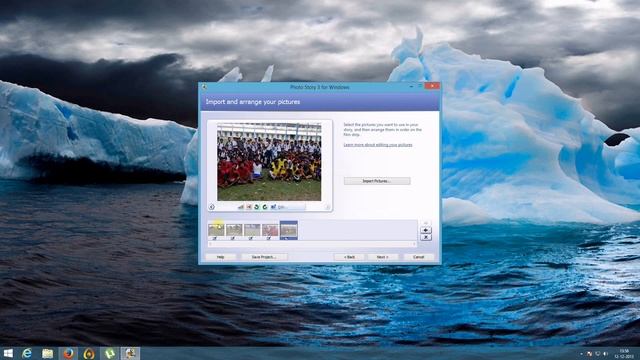Open Learn more about editing your pictures link
640x360 pixels.
click(378, 145)
